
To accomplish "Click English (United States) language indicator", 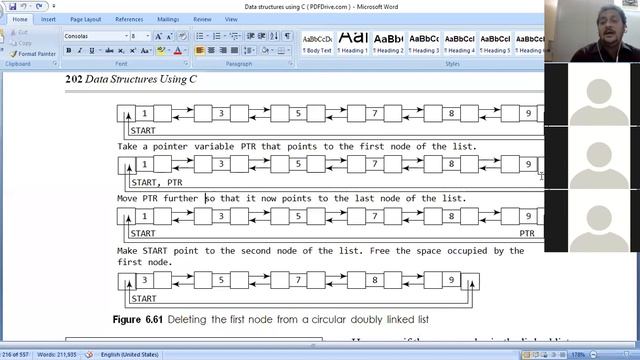I will coord(130,355).
